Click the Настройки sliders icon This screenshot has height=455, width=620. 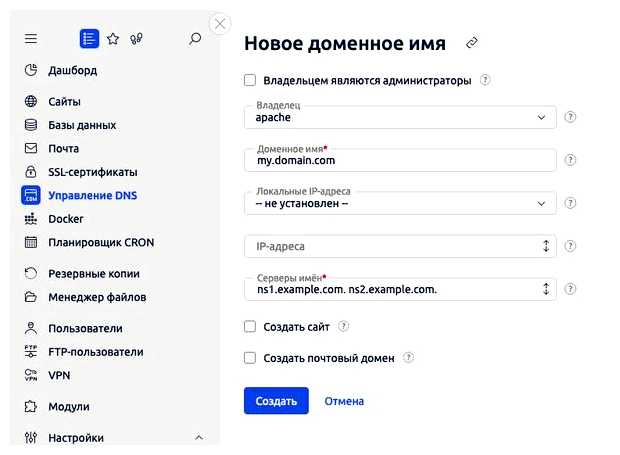coord(31,438)
